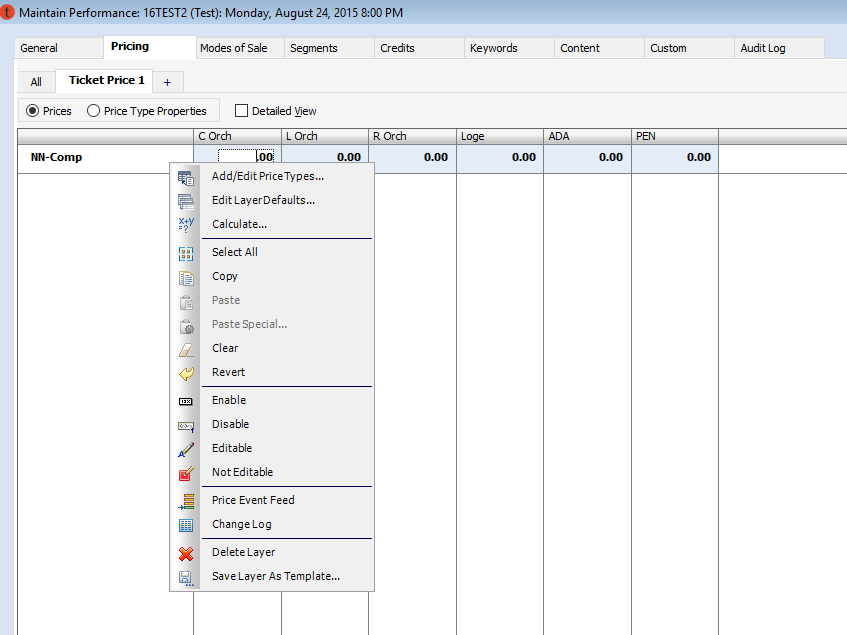
Task: Click the Paste Special icon
Action: click(x=186, y=326)
